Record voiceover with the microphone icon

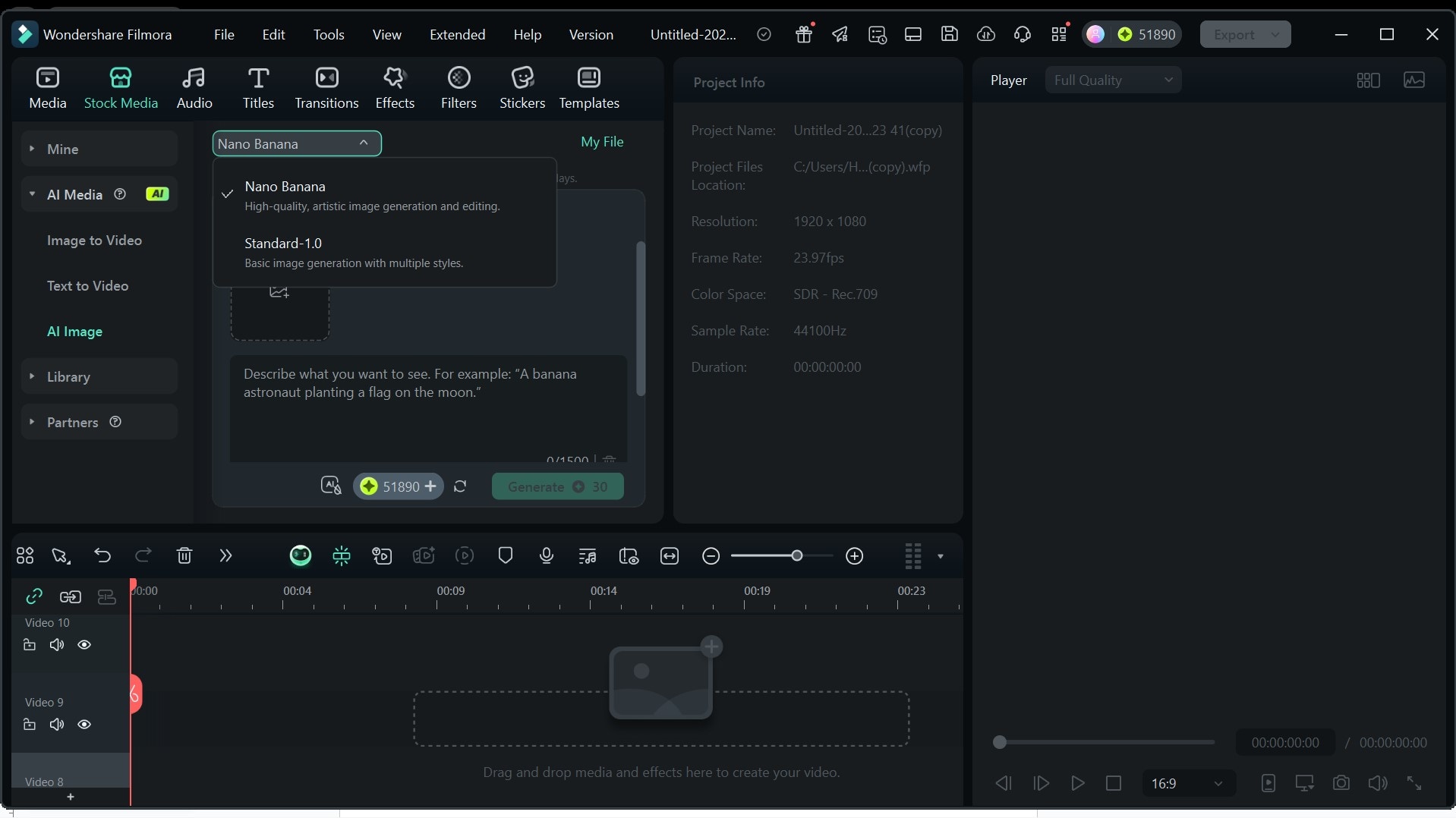547,556
